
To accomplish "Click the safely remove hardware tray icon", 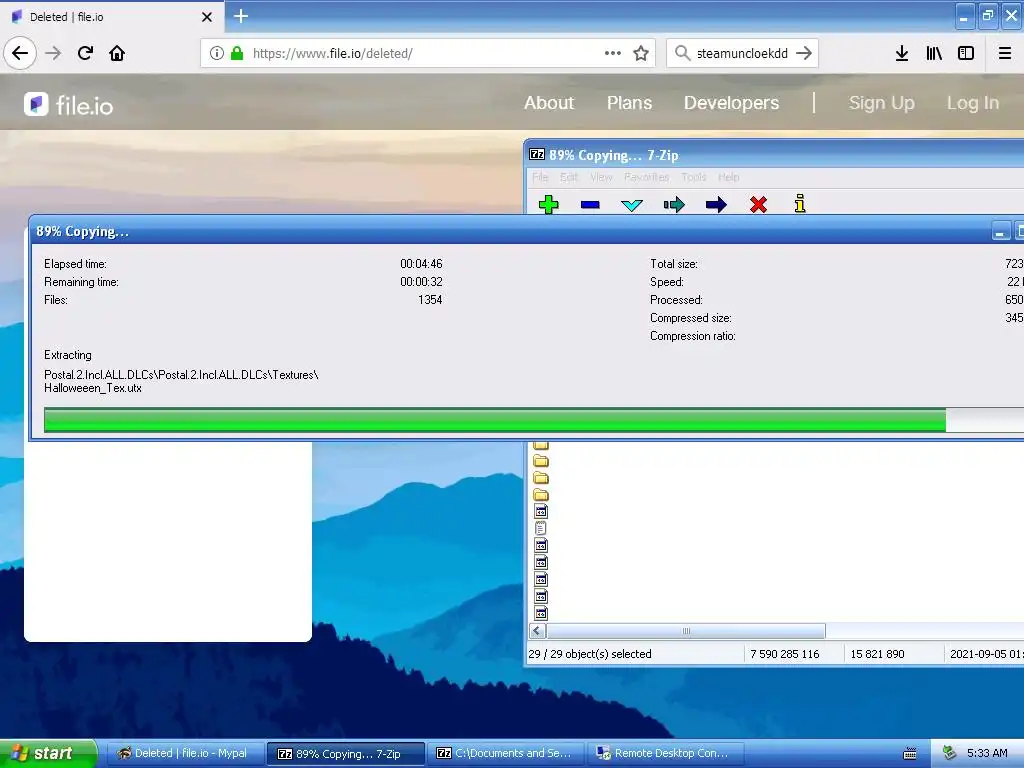I will tap(949, 753).
